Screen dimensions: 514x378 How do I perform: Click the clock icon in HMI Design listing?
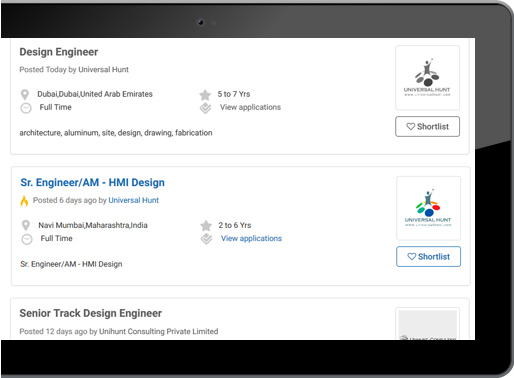(x=27, y=239)
